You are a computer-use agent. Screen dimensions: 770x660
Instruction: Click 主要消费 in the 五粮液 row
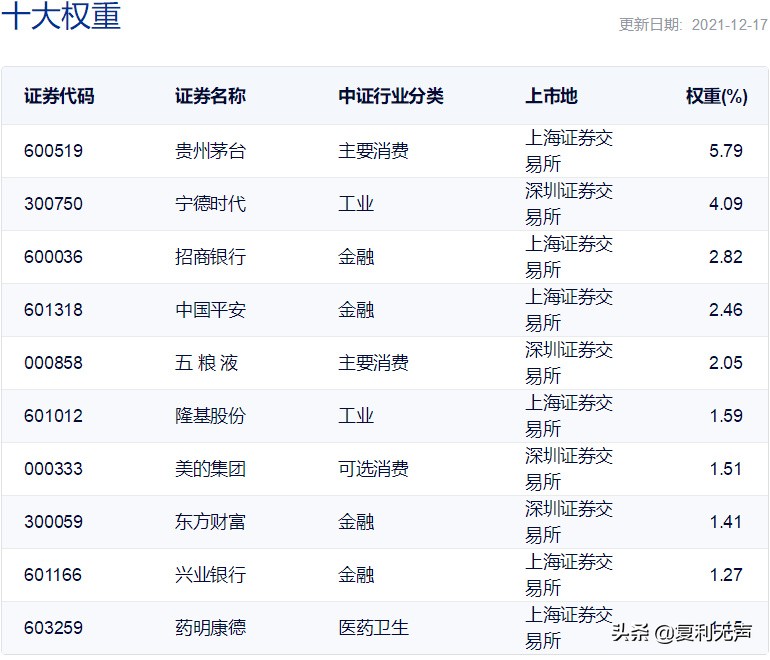point(373,363)
